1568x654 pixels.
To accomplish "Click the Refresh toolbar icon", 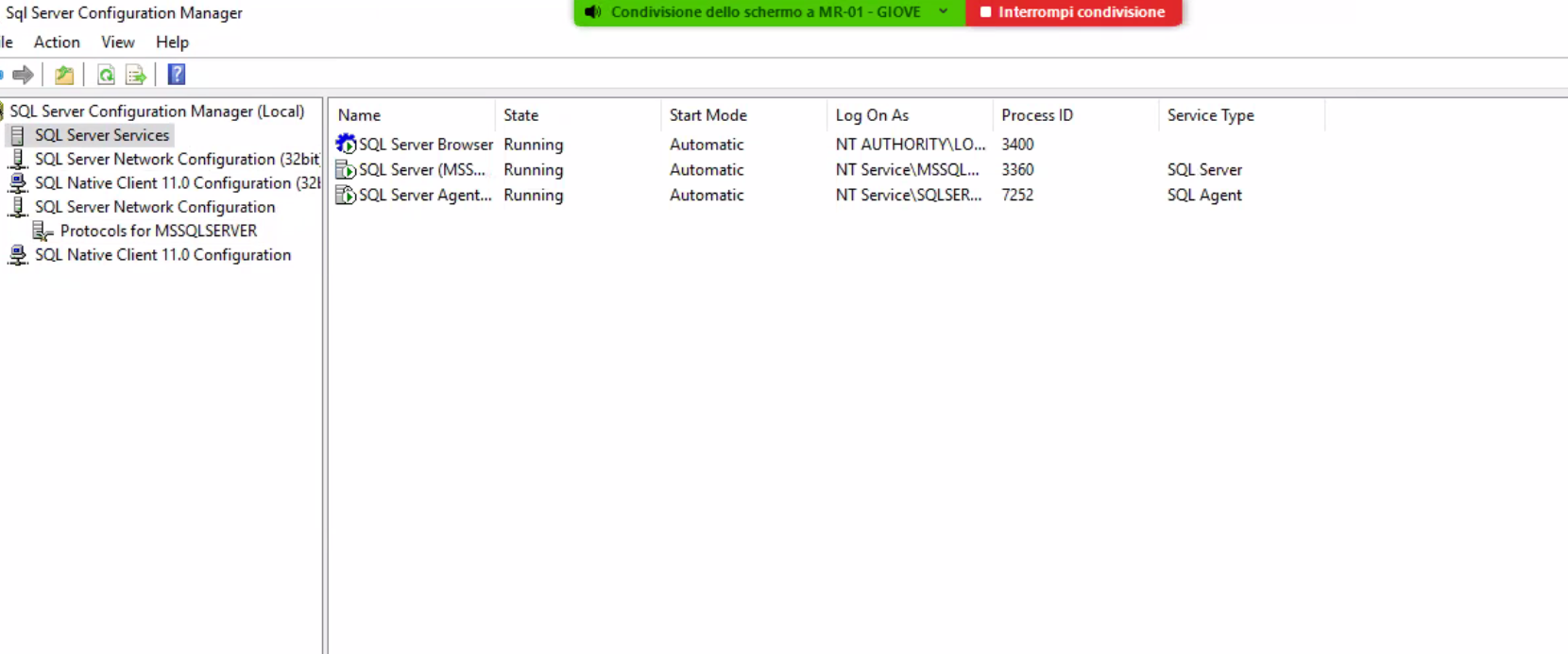I will 107,75.
